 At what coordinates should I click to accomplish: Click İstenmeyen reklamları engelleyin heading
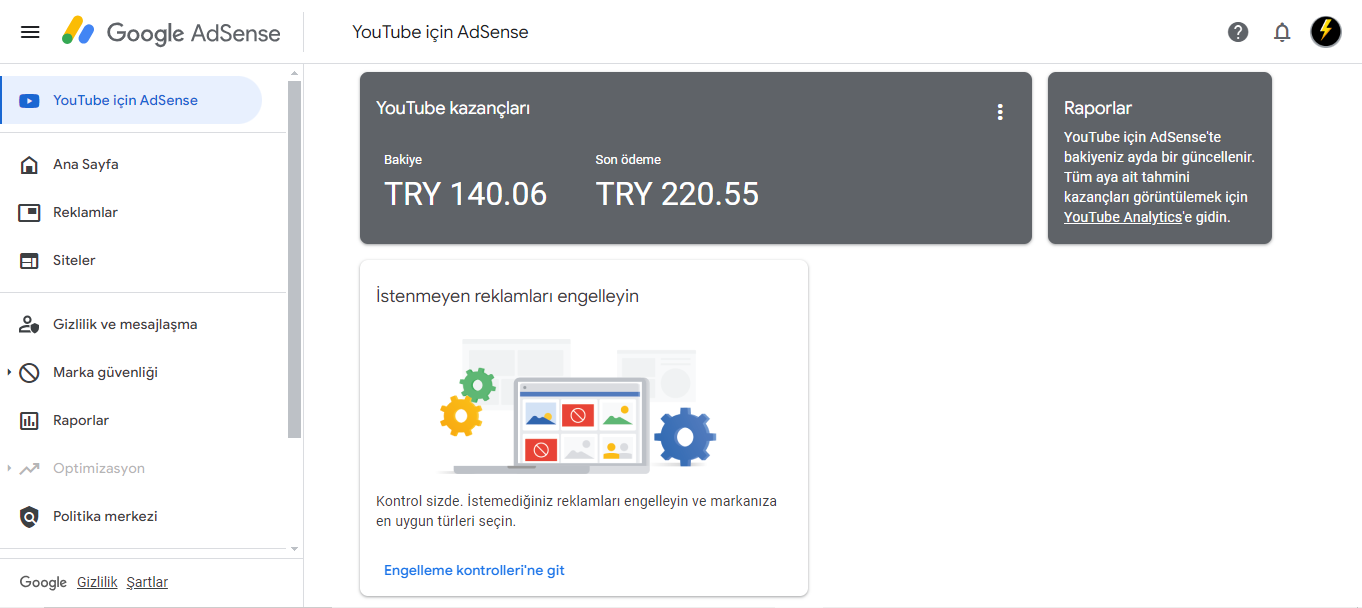[x=507, y=296]
